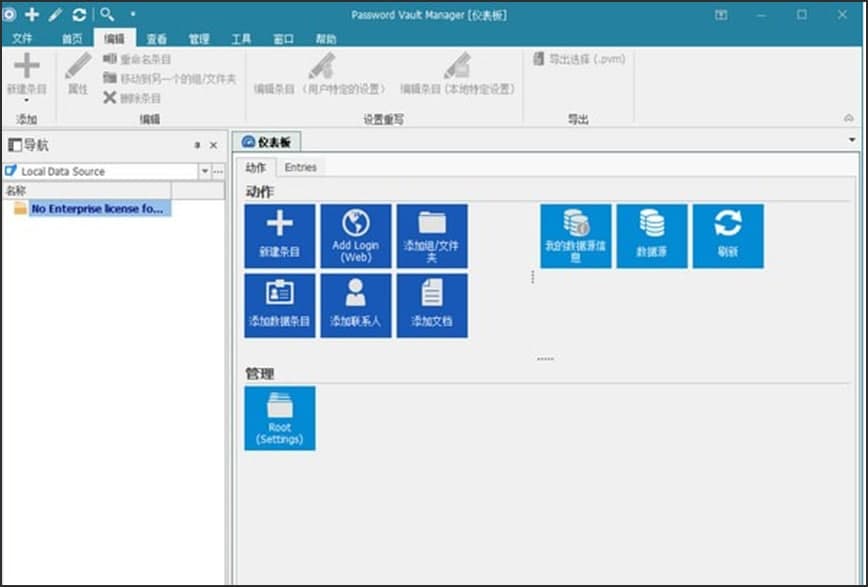Open the Add Login (Web) tile

click(356, 236)
